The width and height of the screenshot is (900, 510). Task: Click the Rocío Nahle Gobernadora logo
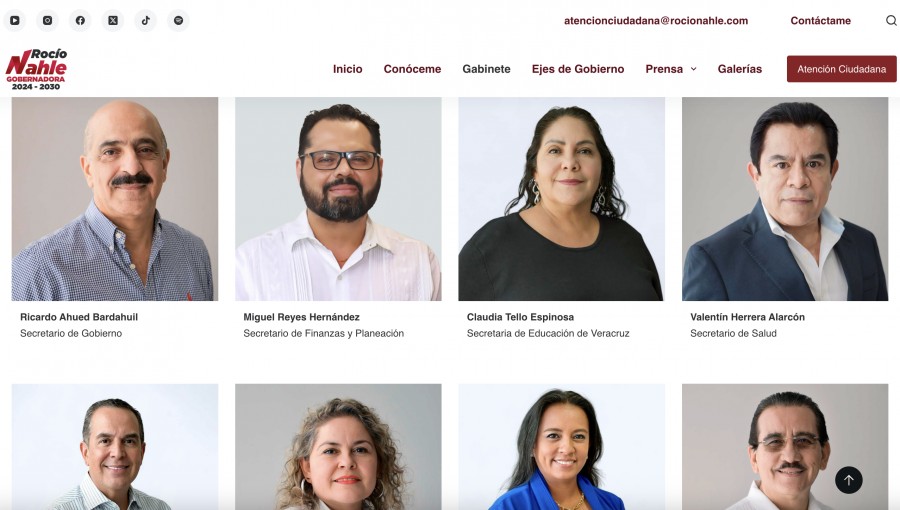(x=36, y=69)
